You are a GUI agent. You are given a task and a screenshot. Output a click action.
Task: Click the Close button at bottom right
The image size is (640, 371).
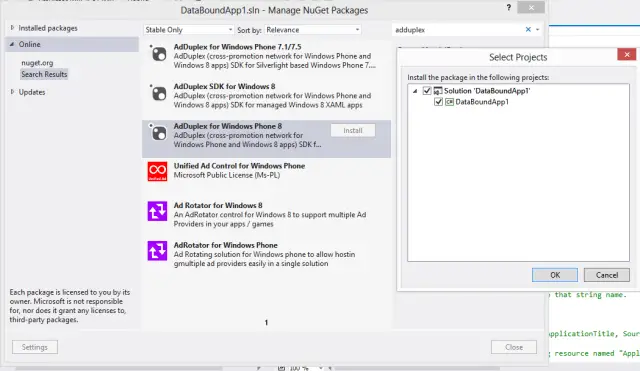(x=513, y=347)
